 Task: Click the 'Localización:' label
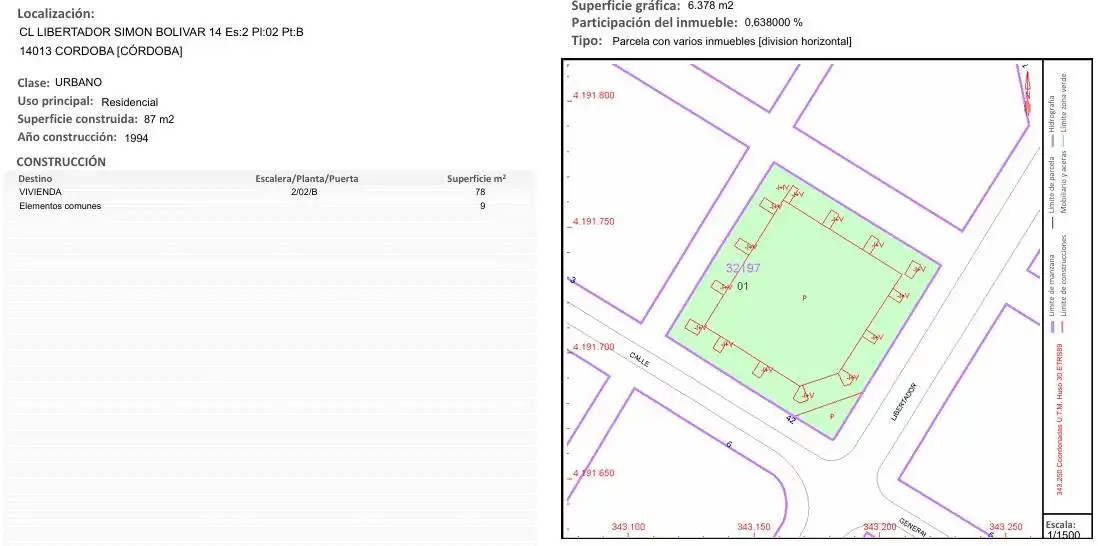[55, 13]
